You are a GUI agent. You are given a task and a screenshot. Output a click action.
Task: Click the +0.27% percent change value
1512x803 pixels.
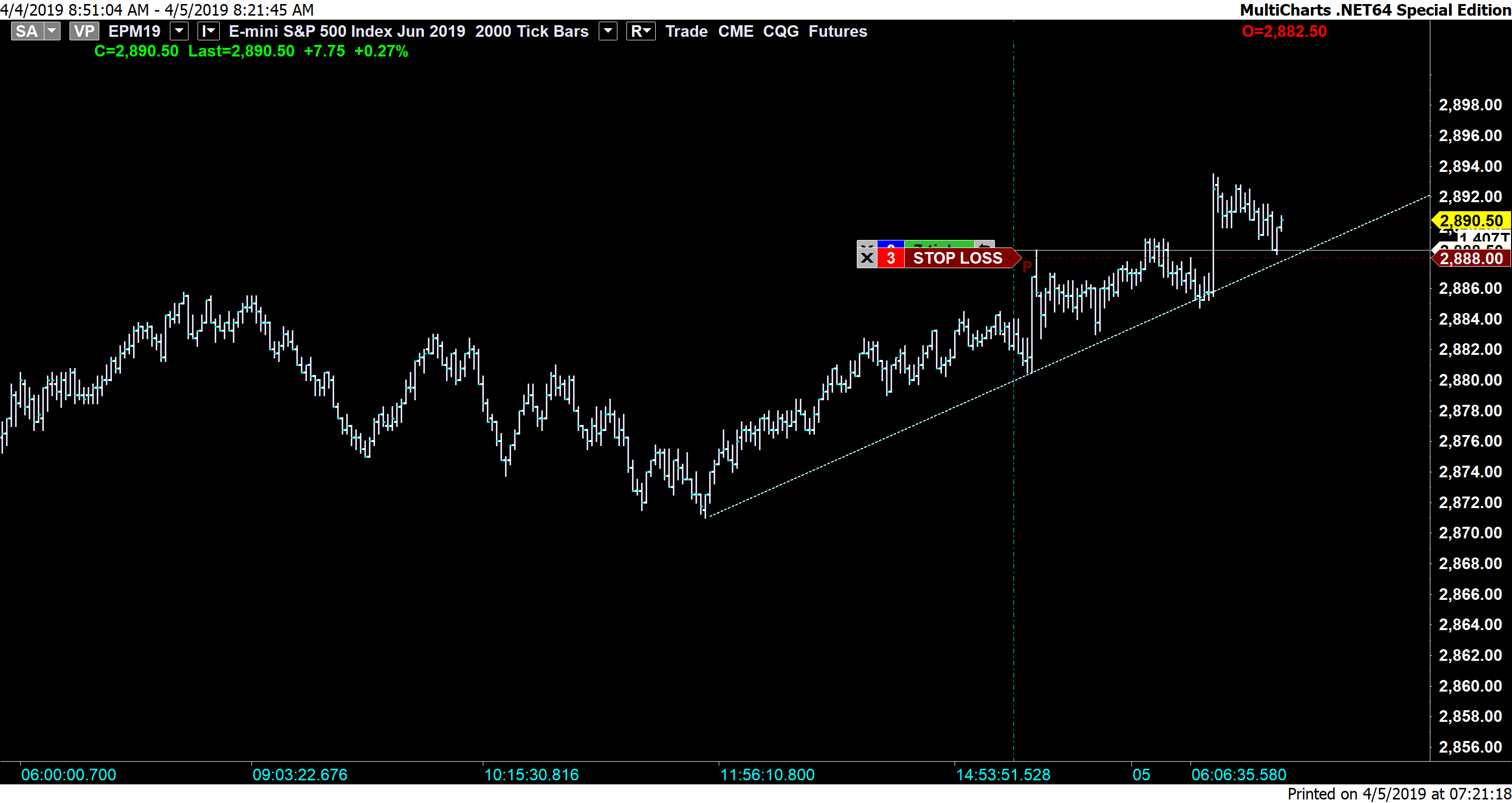(x=381, y=51)
